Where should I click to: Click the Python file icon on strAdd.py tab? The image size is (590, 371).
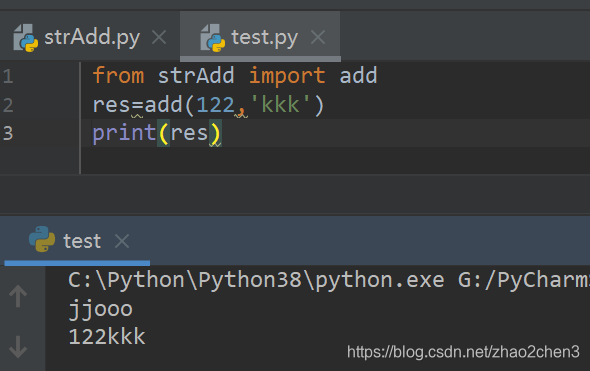26,38
